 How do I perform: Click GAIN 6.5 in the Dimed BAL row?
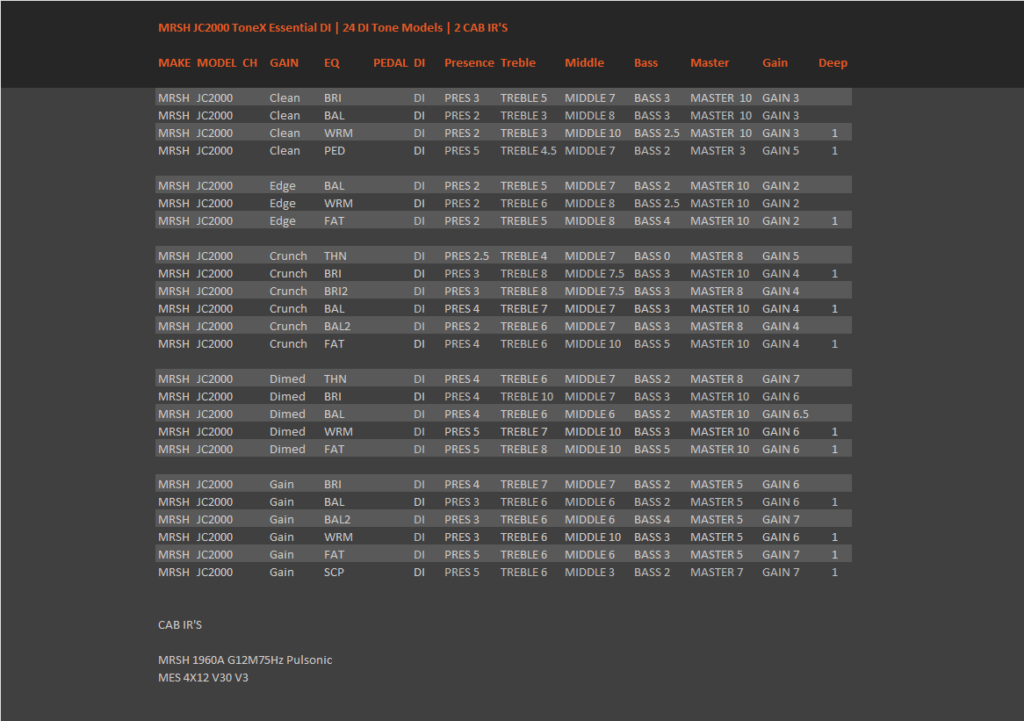[x=785, y=415]
